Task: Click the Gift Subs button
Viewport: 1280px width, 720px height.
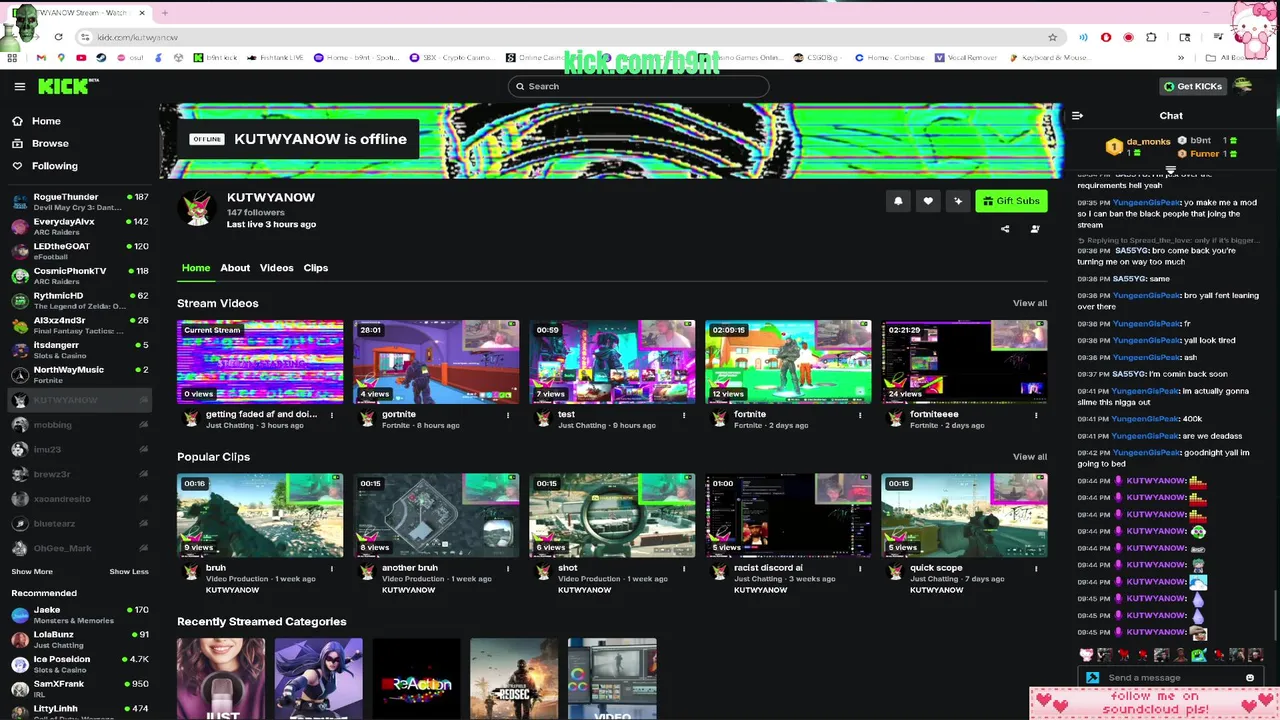Action: click(1011, 201)
